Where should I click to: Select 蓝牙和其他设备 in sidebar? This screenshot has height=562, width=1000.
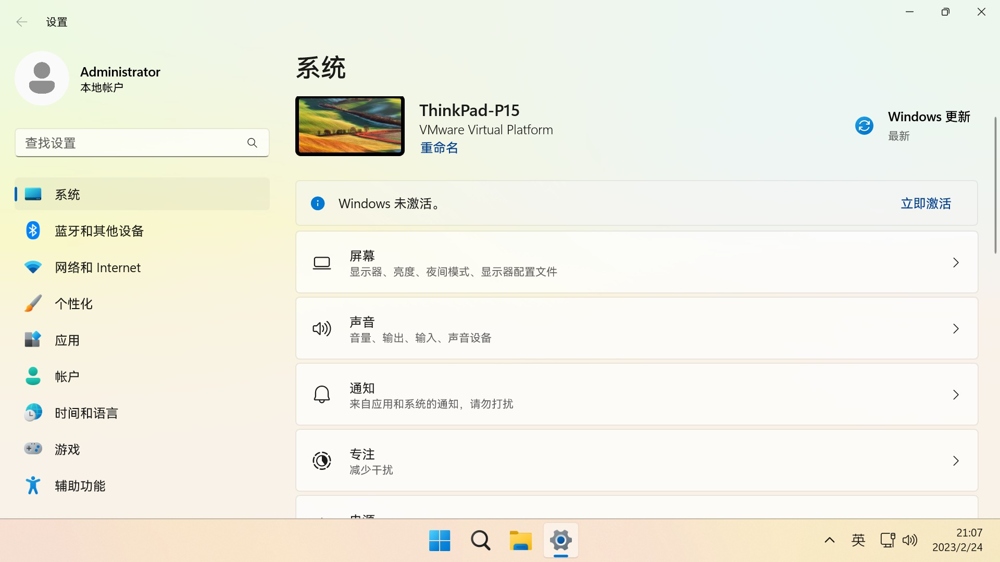click(99, 231)
